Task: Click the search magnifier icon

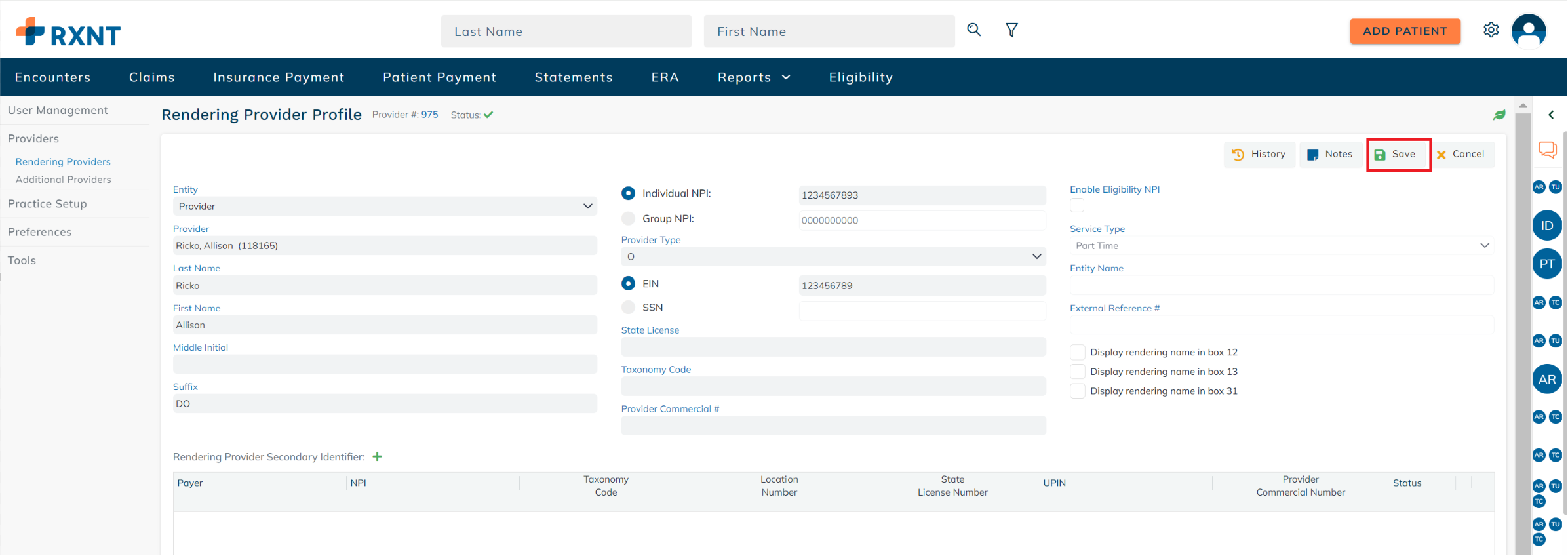Action: (x=973, y=30)
